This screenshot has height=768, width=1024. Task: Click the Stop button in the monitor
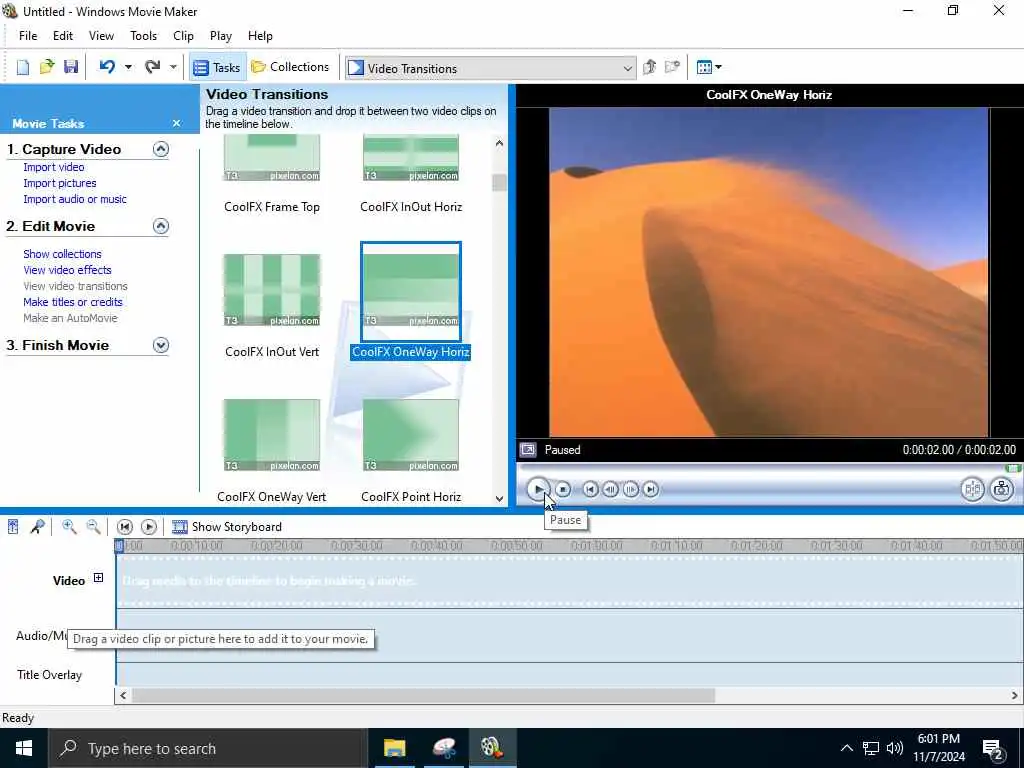tap(563, 489)
